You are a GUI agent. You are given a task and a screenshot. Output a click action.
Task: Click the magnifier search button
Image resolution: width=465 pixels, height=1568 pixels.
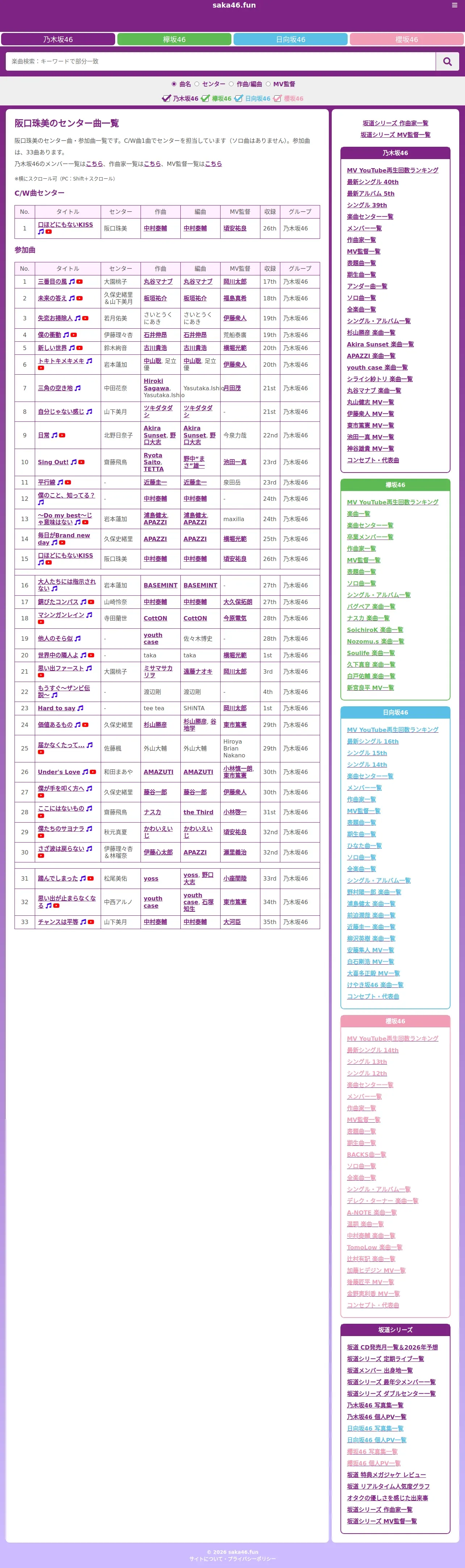point(447,62)
